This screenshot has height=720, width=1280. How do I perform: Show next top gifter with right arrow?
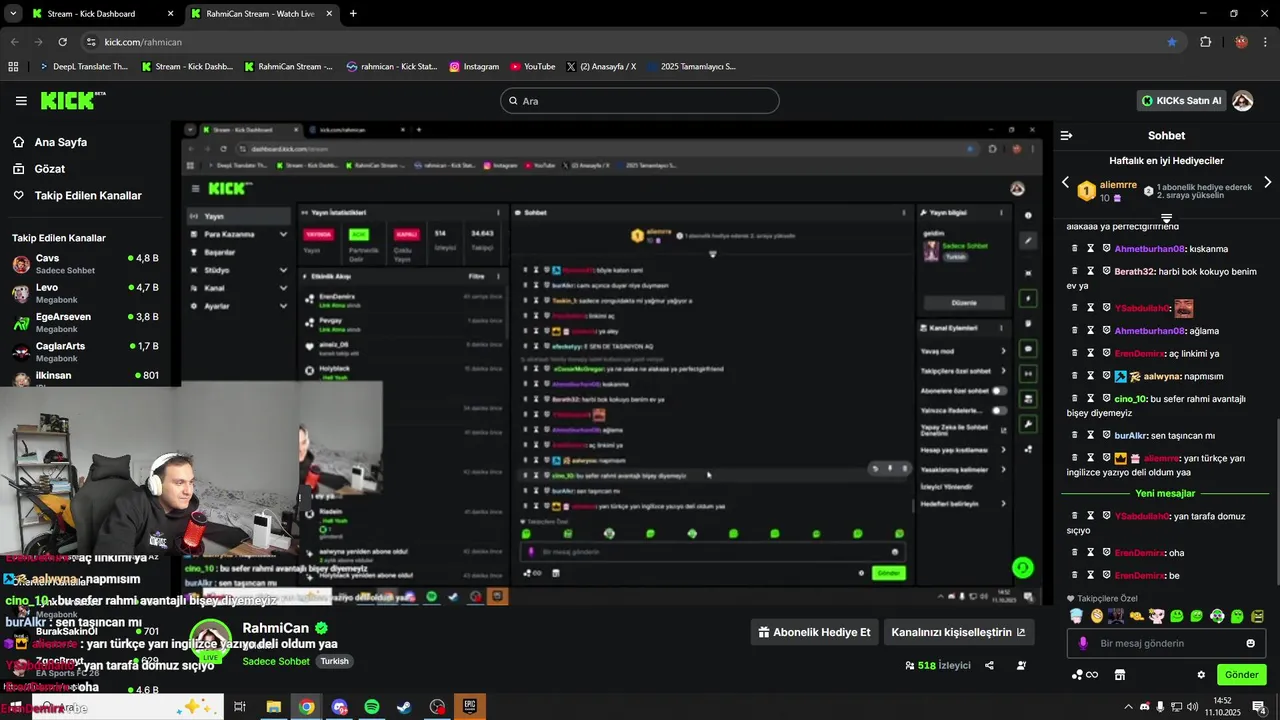[1267, 183]
